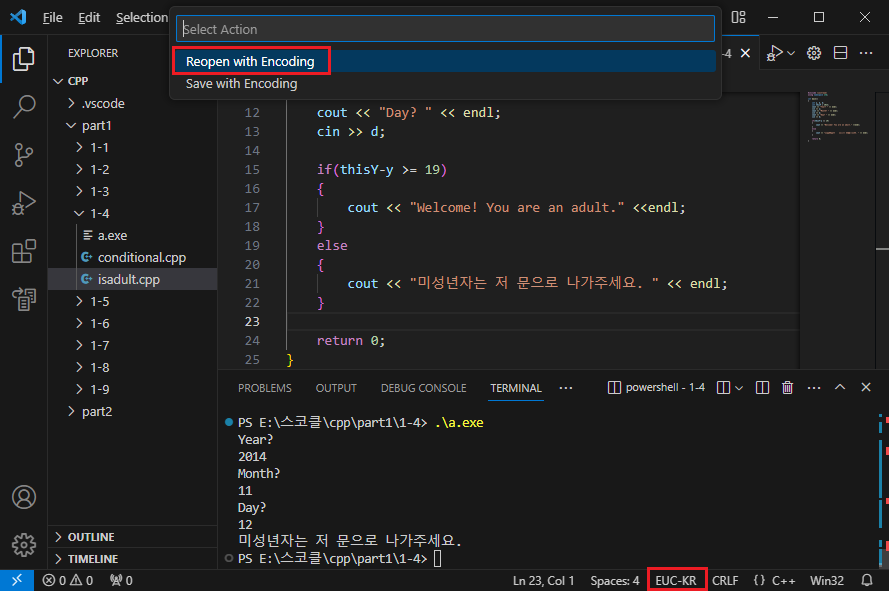This screenshot has width=889, height=591.
Task: Open the File menu
Action: pyautogui.click(x=53, y=18)
